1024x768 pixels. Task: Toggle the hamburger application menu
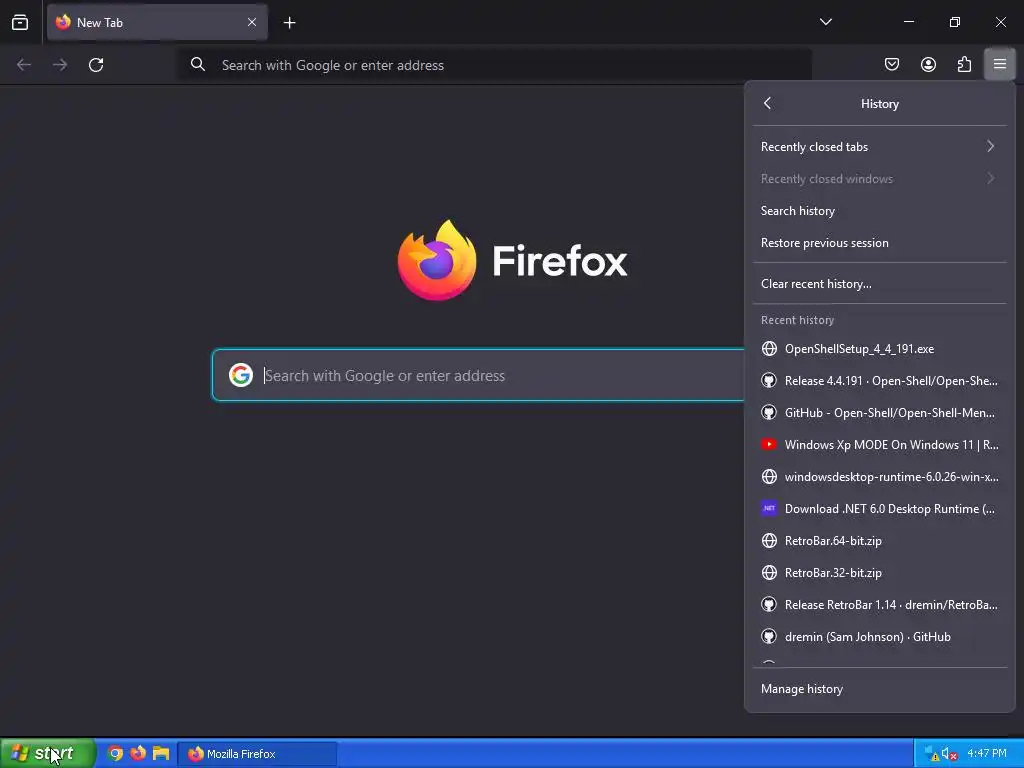point(1000,64)
